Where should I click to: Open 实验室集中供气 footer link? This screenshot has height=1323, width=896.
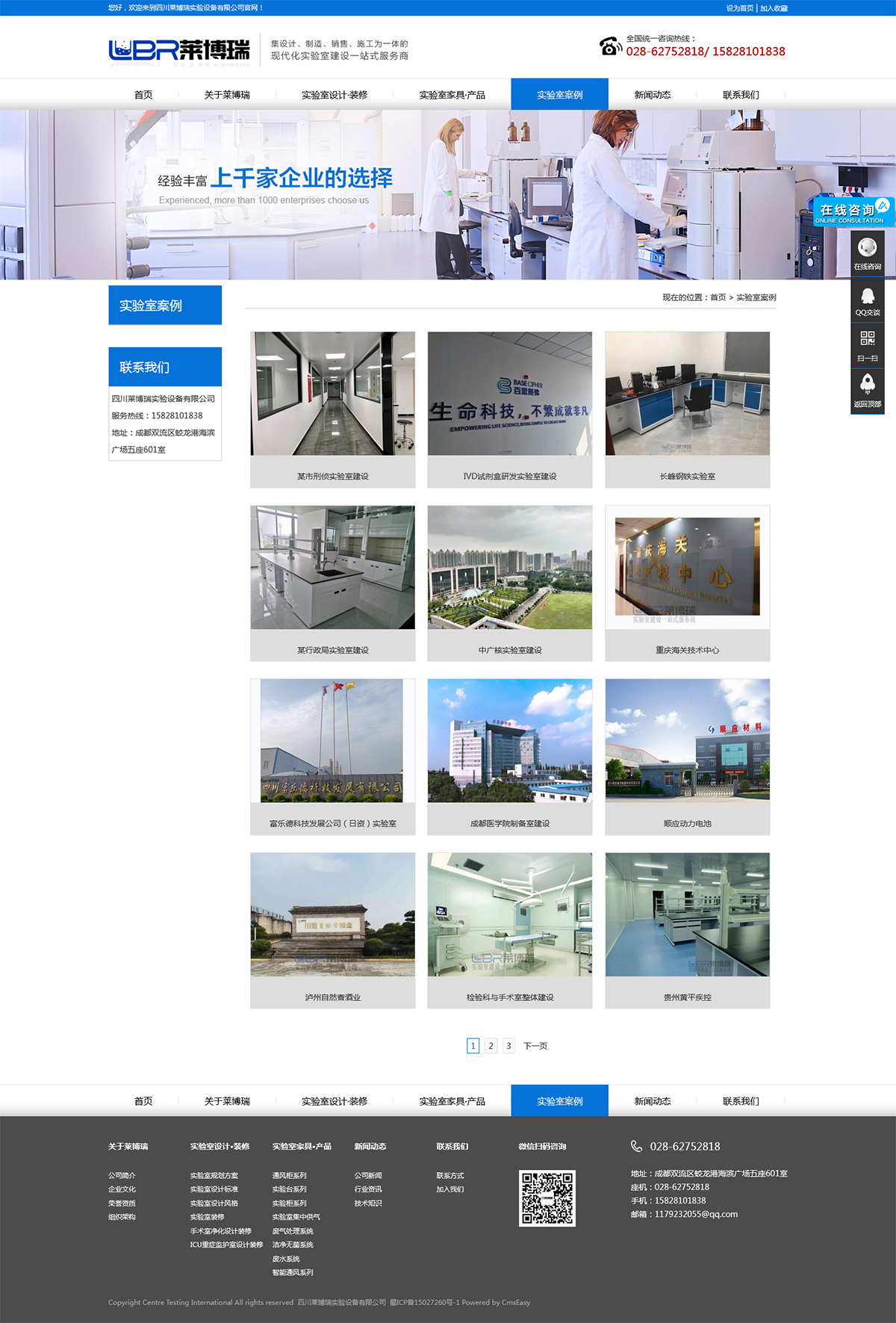click(x=296, y=1217)
